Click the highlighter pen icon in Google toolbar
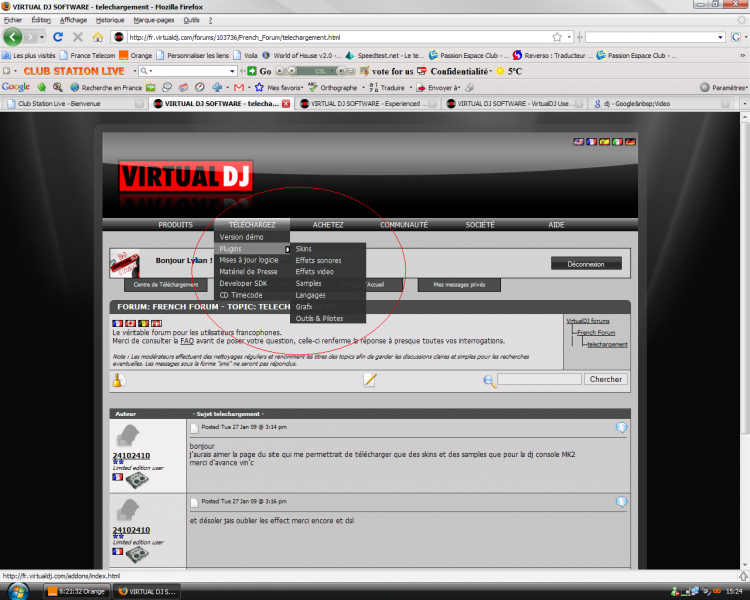 click(470, 88)
